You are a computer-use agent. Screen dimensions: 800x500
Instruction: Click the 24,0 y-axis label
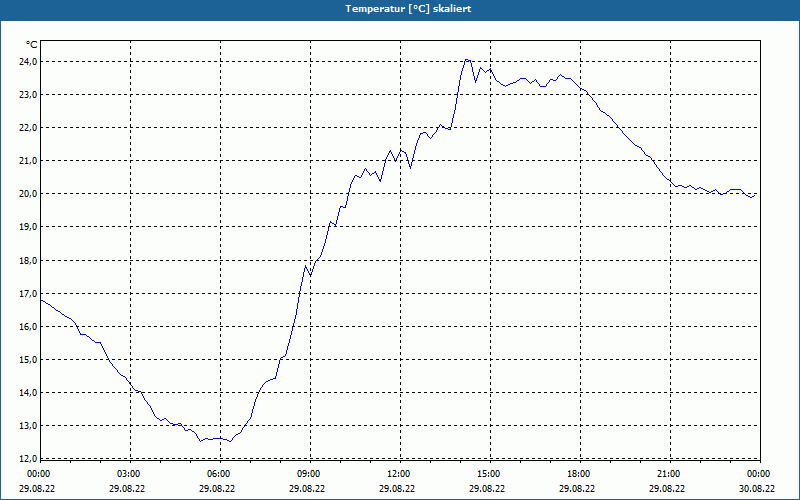coord(29,62)
